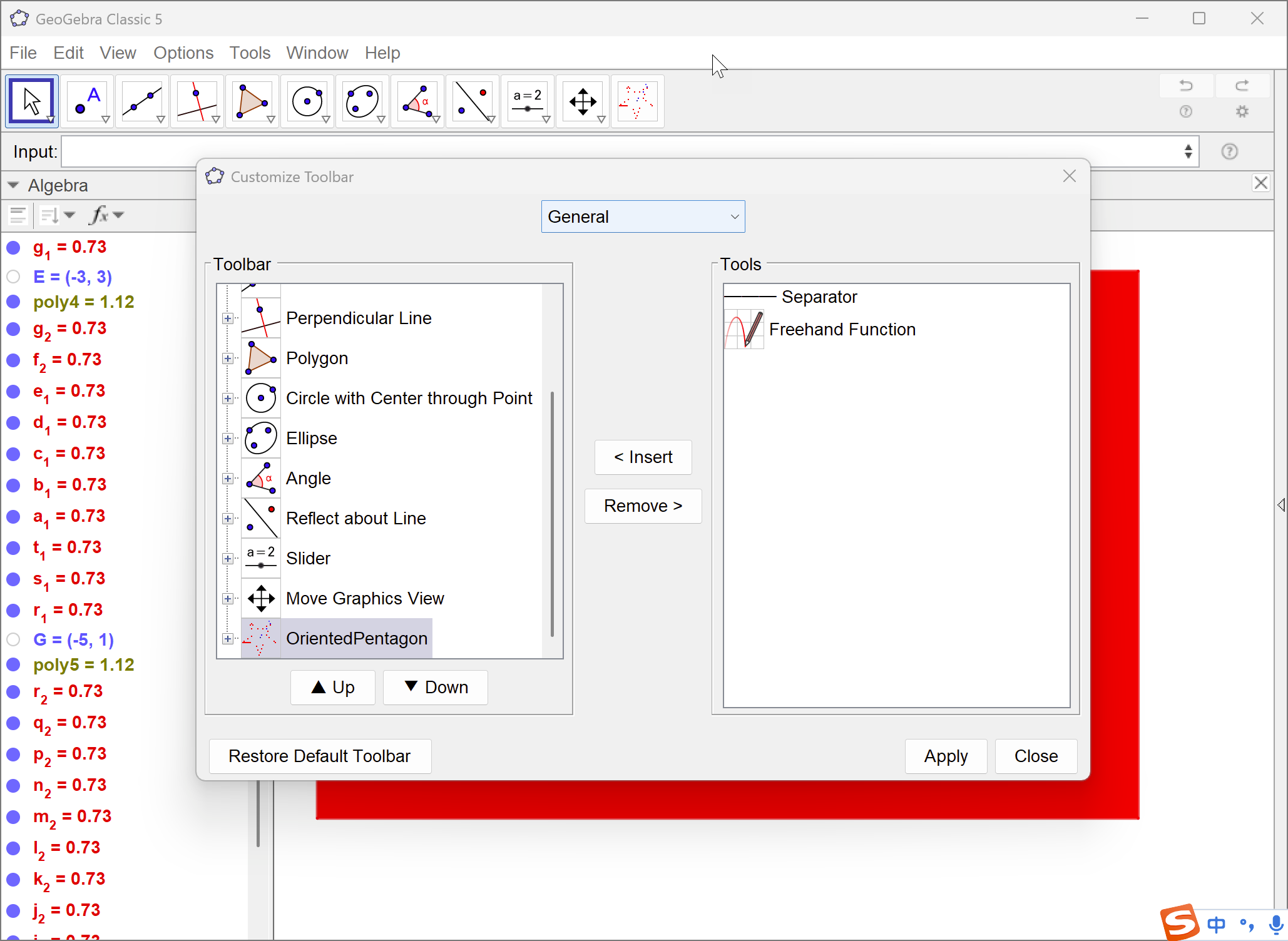Select the Angle tool in main toolbar

tap(417, 101)
